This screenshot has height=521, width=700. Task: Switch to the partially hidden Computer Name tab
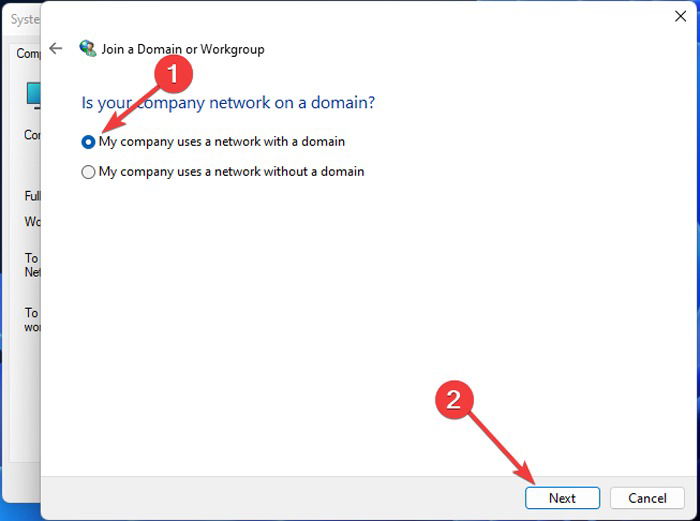coord(28,53)
